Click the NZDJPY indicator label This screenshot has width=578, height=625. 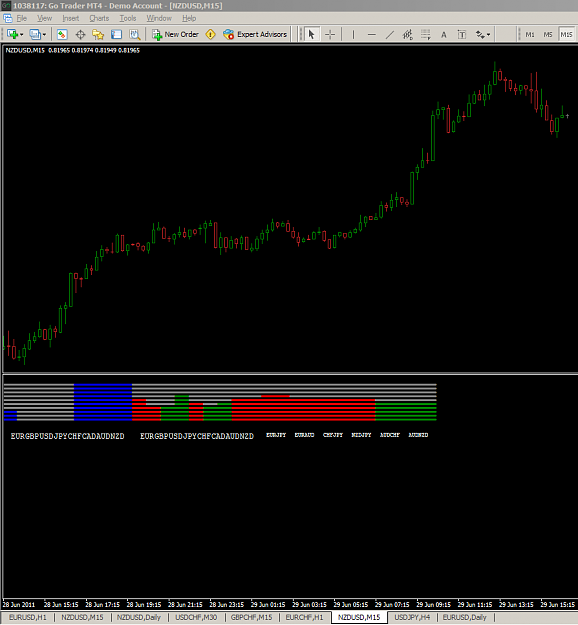pyautogui.click(x=361, y=435)
